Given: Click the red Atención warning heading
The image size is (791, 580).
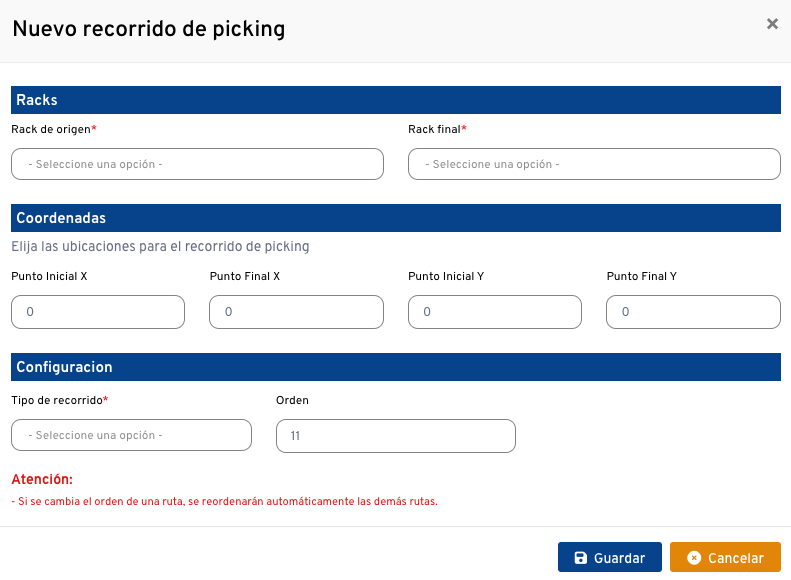Looking at the screenshot, I should coord(42,480).
